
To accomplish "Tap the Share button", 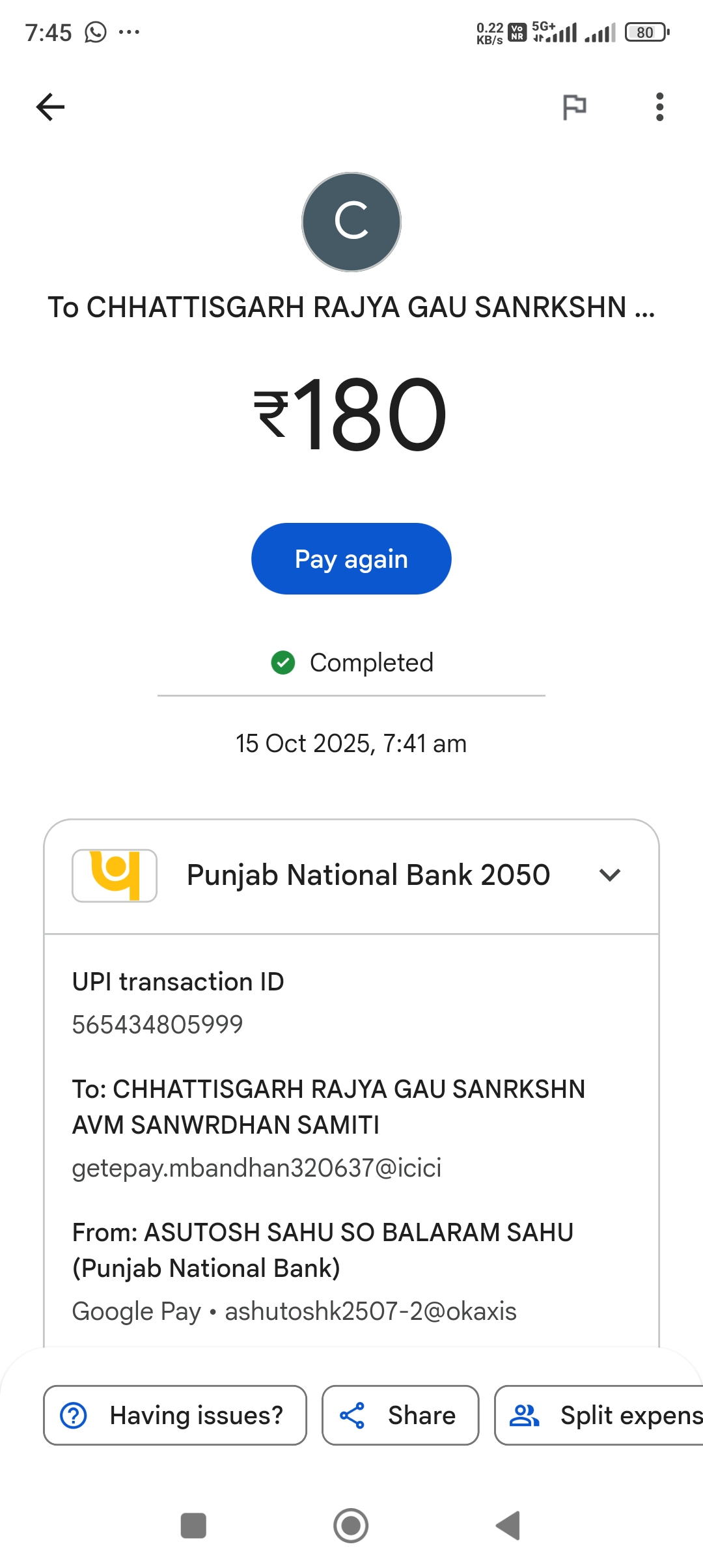I will tap(400, 1415).
